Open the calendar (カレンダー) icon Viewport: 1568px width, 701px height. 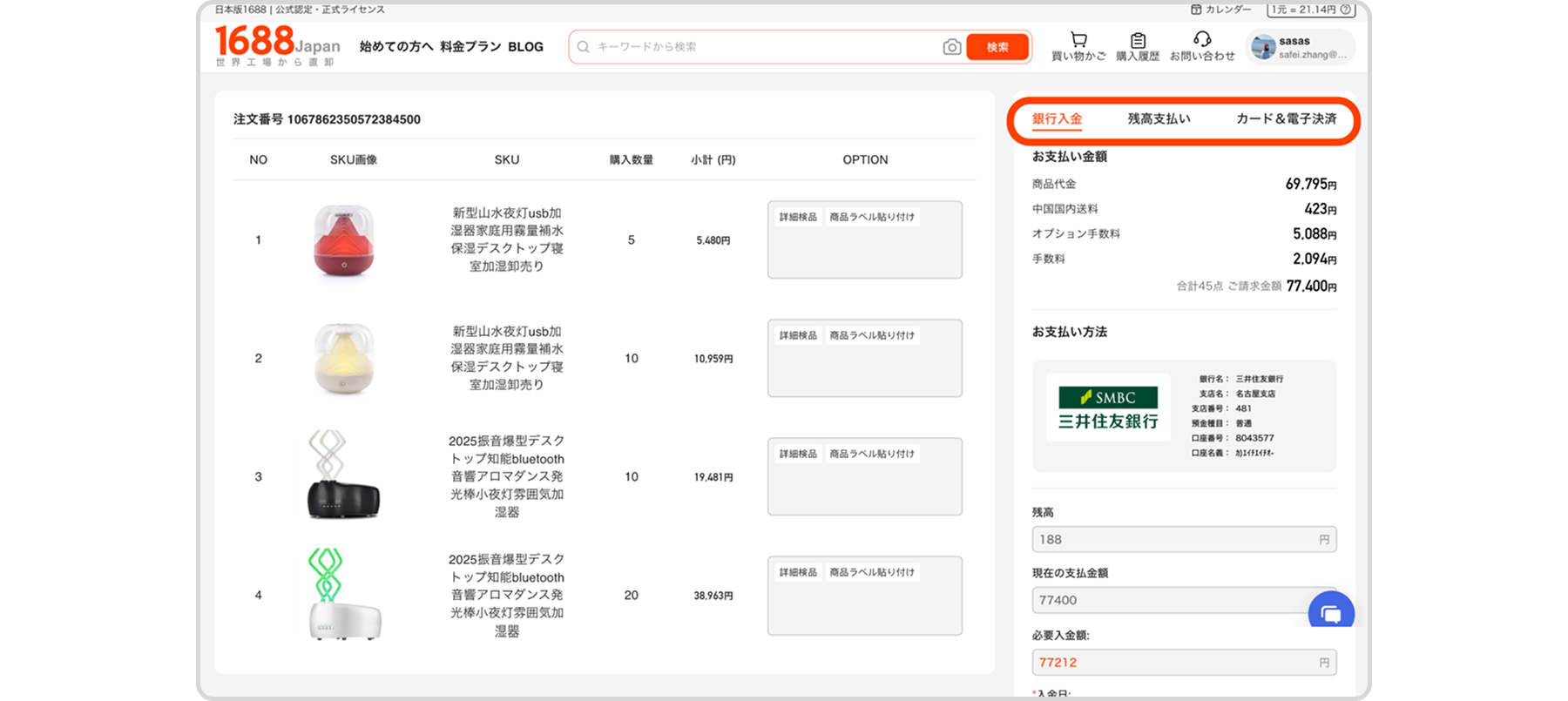1196,10
